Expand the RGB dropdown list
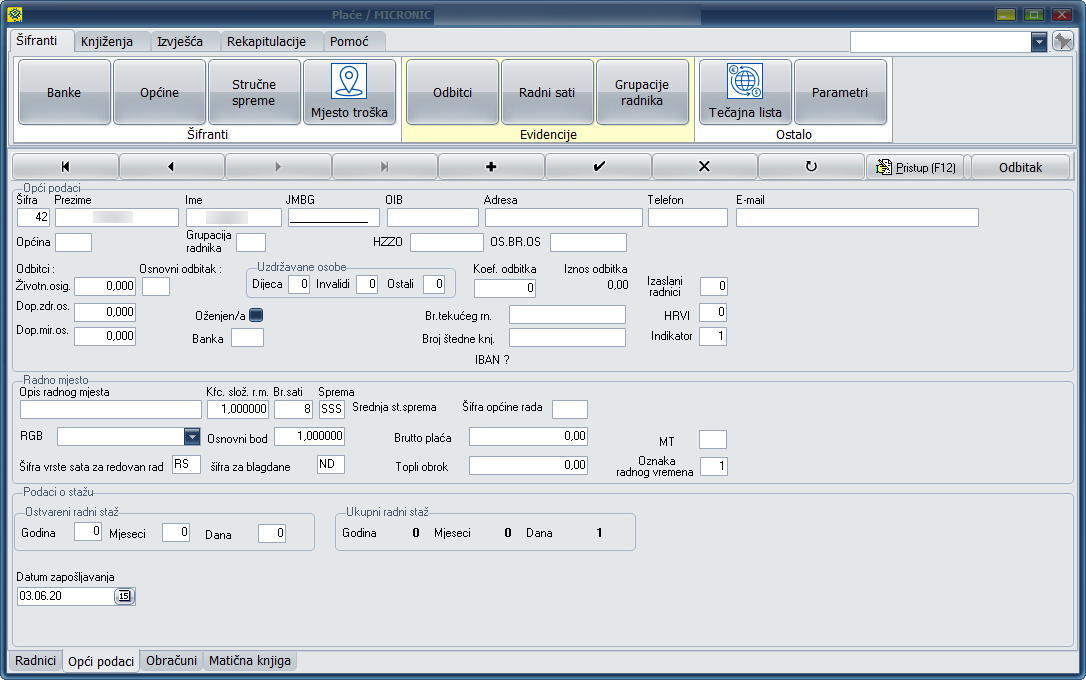Viewport: 1086px width, 680px height. click(192, 436)
